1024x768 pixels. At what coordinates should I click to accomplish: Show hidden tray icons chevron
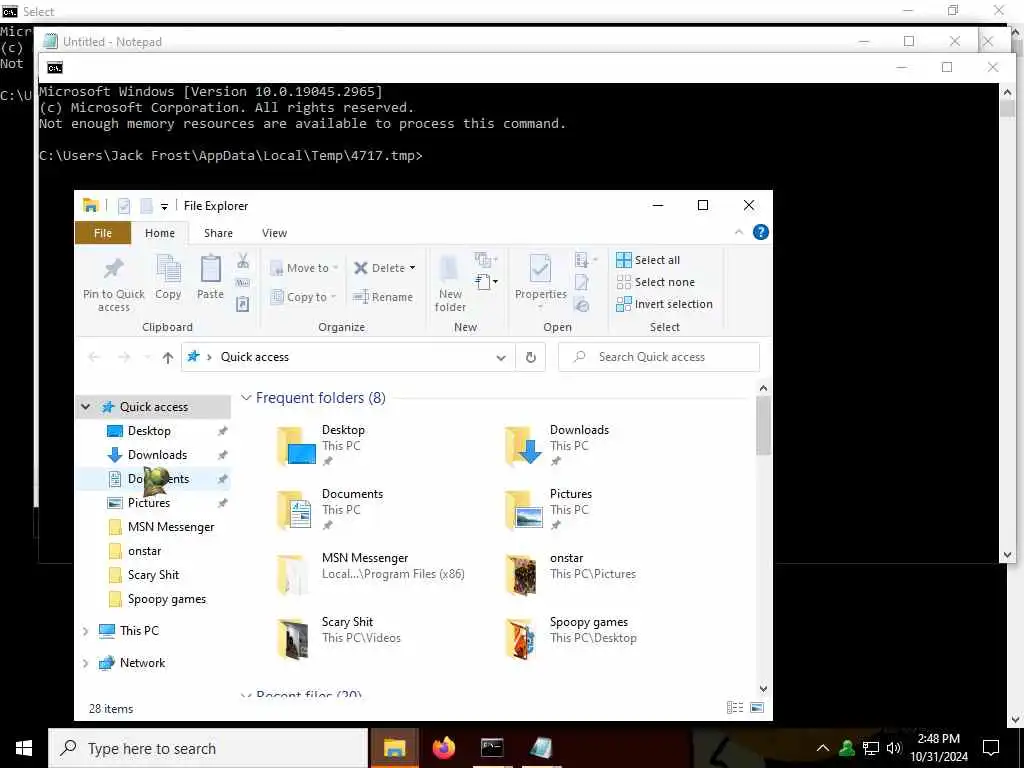(x=823, y=748)
